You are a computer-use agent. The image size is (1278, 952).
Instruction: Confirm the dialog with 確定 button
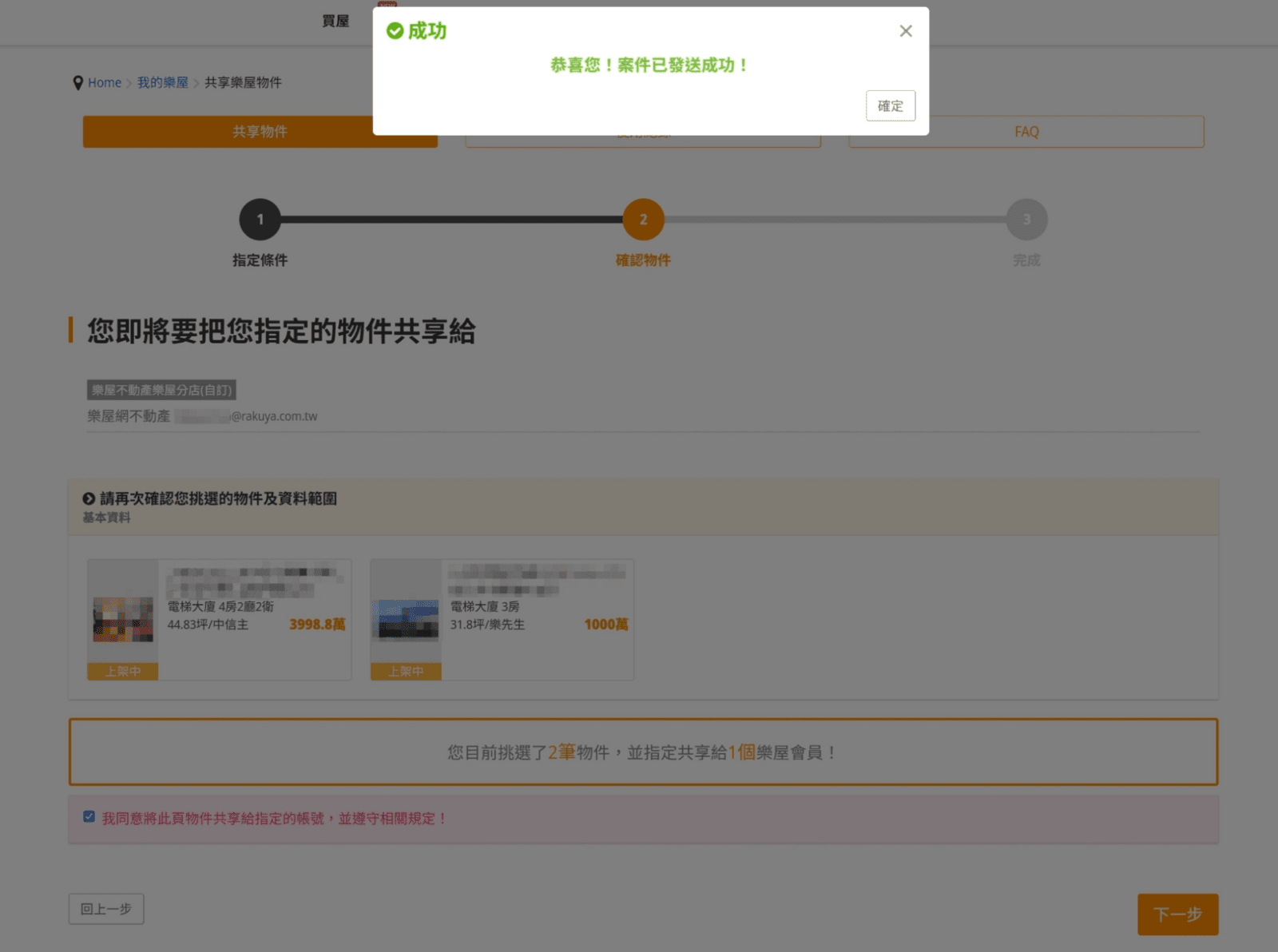(x=891, y=105)
